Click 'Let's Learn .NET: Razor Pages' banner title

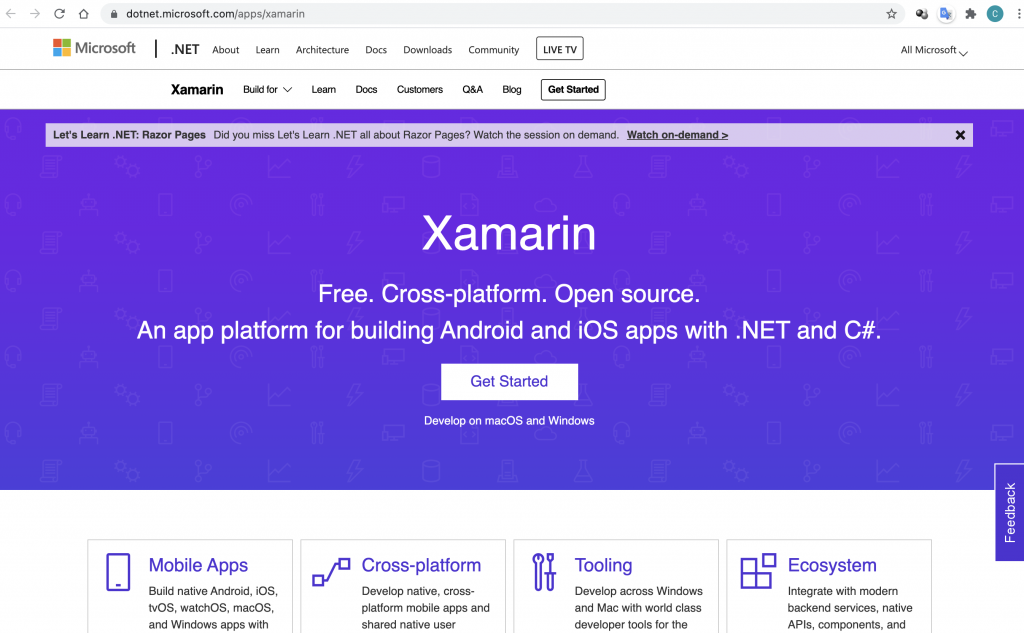pos(129,135)
